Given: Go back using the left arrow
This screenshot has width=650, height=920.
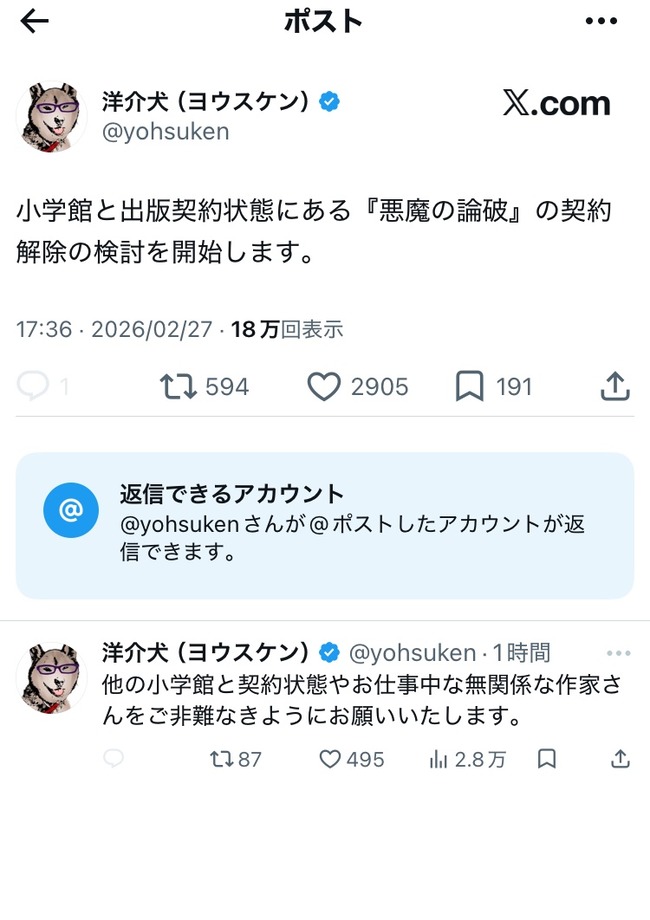Looking at the screenshot, I should click(34, 22).
